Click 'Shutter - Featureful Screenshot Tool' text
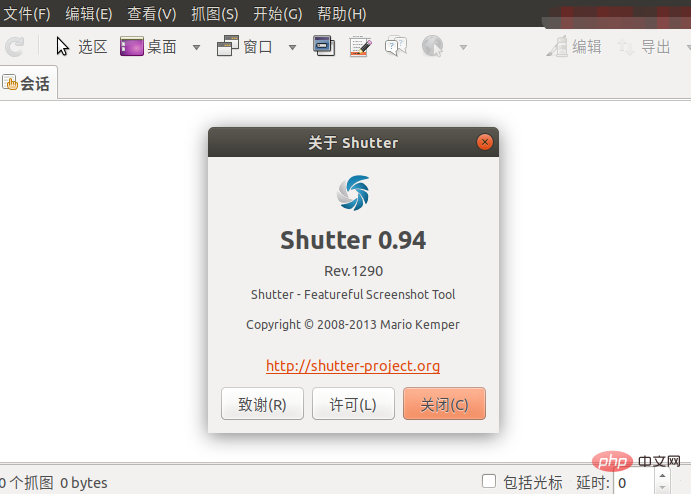Screen dimensions: 691x494 [353, 294]
